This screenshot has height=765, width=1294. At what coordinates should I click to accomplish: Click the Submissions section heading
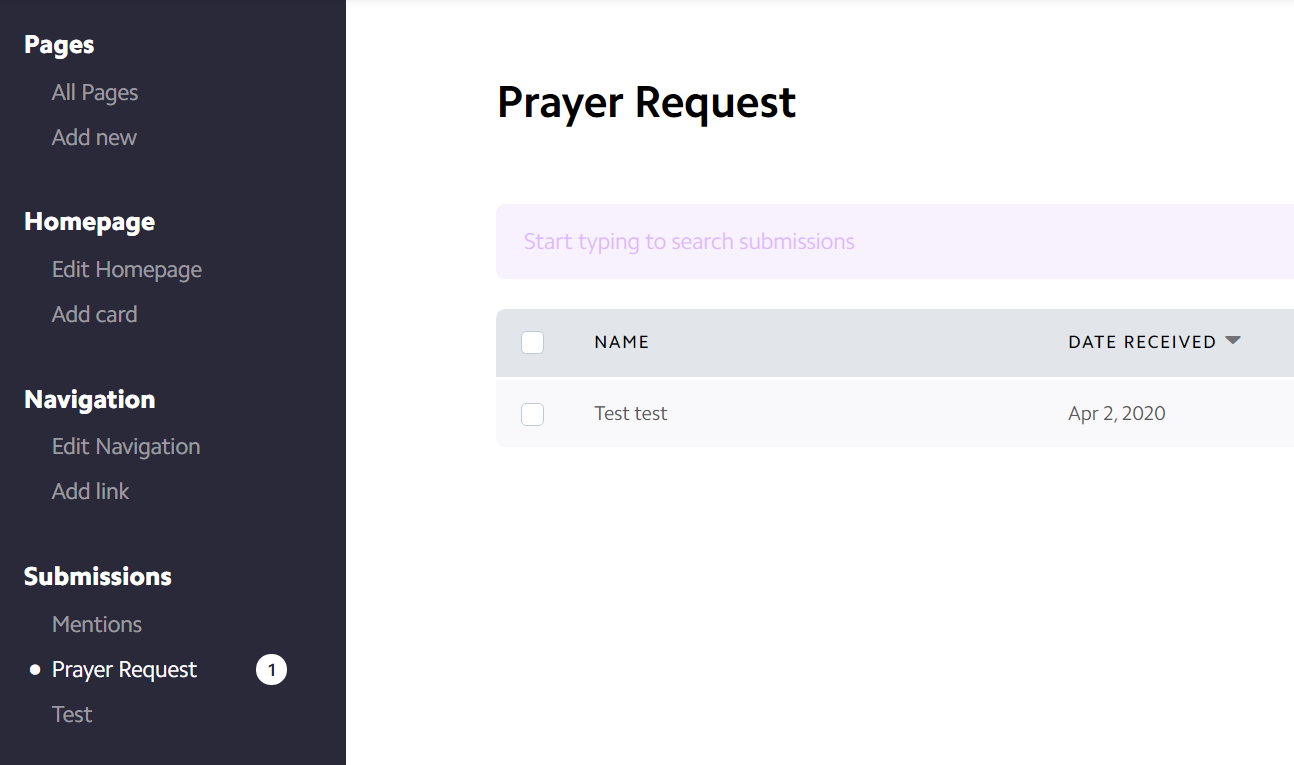pyautogui.click(x=98, y=577)
